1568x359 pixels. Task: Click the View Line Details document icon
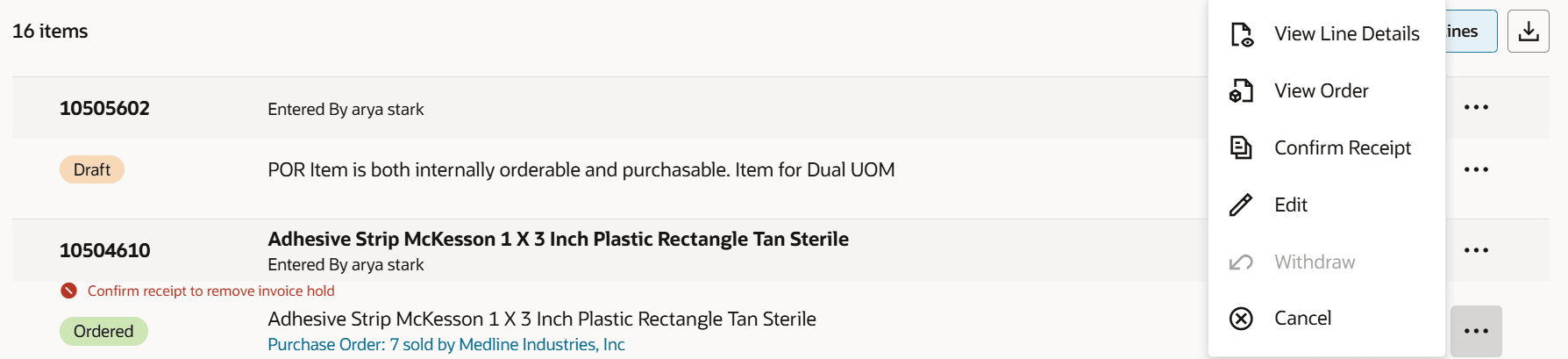pos(1242,34)
